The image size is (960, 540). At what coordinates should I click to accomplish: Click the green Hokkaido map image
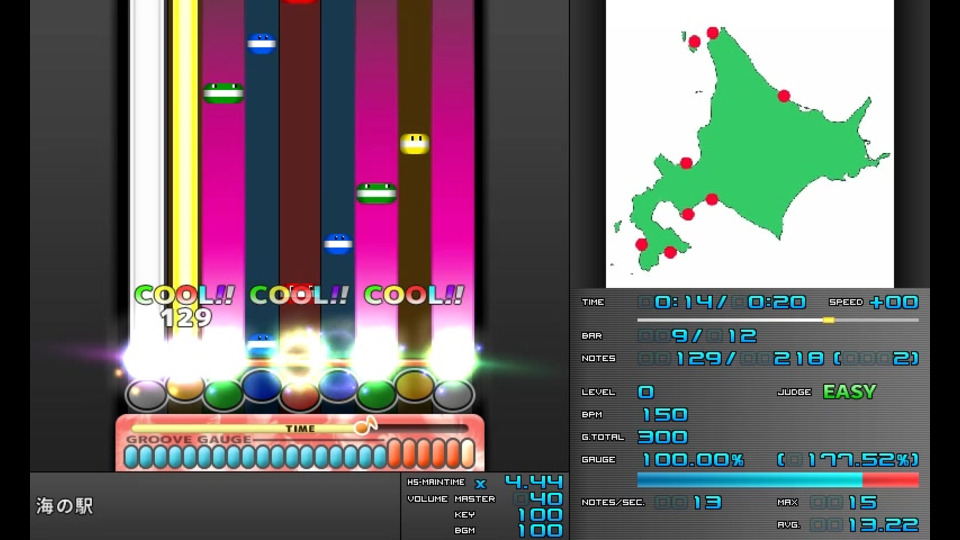750,144
